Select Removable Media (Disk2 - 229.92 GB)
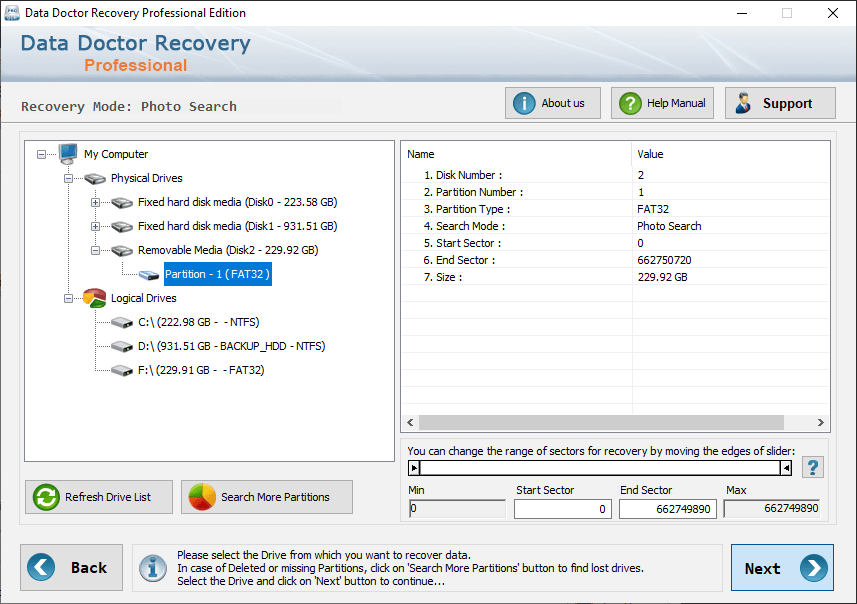Image resolution: width=857 pixels, height=604 pixels. pos(228,250)
